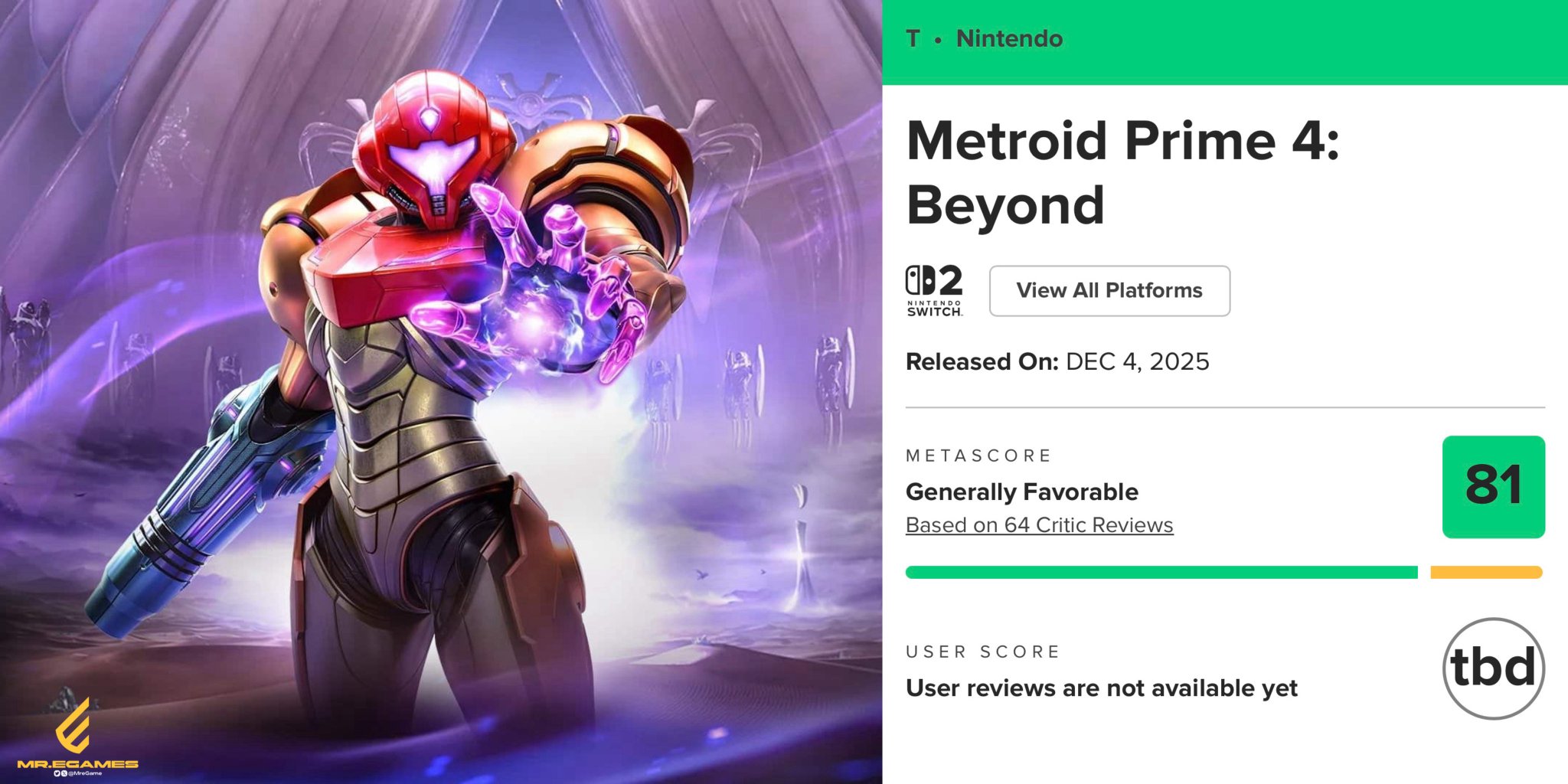Image resolution: width=1568 pixels, height=784 pixels.
Task: Click the USER SCORE section label
Action: click(x=982, y=652)
